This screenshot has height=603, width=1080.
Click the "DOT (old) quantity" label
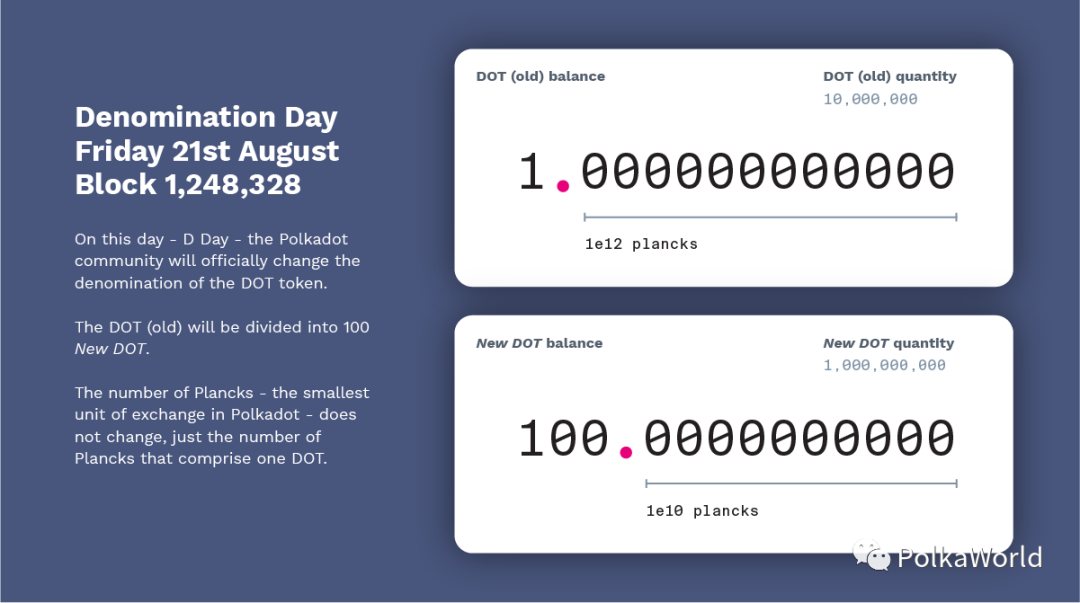[889, 76]
